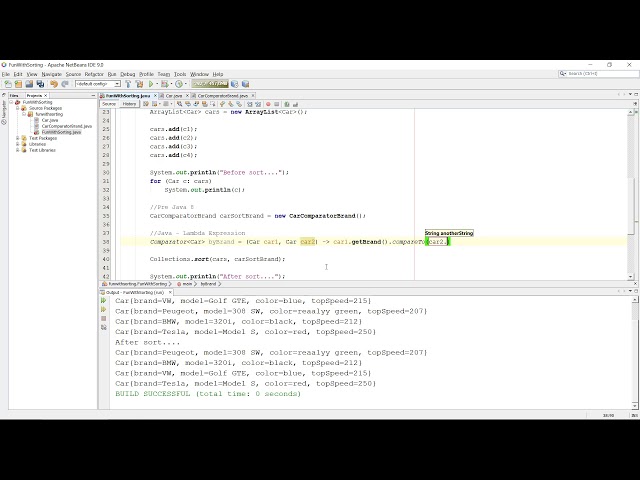
Task: Click the Output panel vertical scrollbar
Action: (x=635, y=353)
